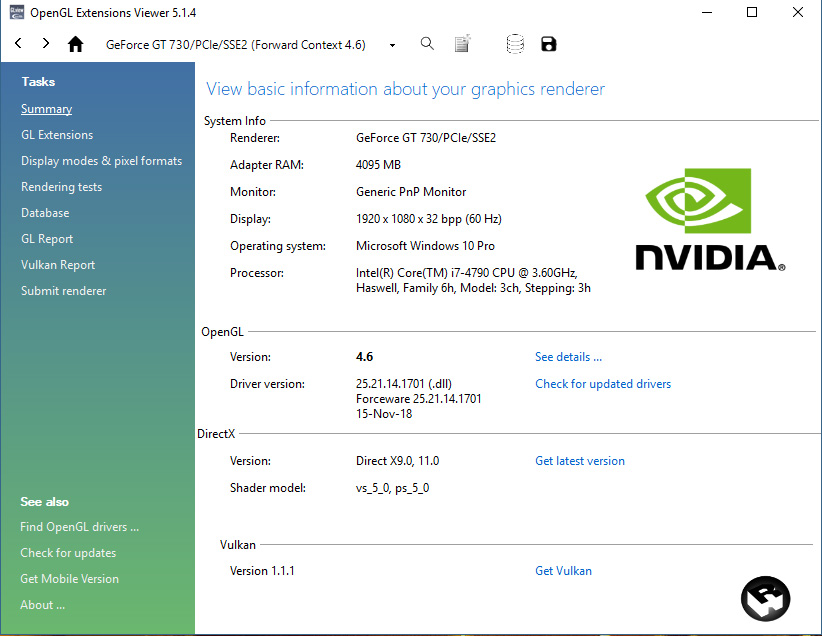This screenshot has height=636, width=822.
Task: Click the round black realtech logo
Action: [x=765, y=598]
